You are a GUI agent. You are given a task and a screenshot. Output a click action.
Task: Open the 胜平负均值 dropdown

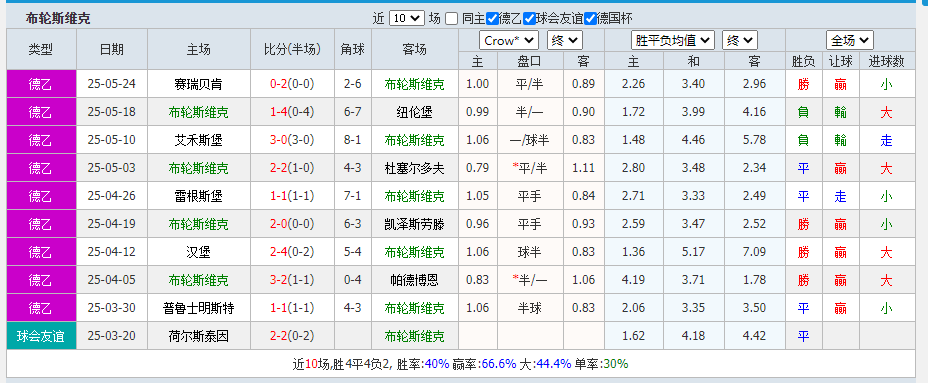click(x=673, y=40)
